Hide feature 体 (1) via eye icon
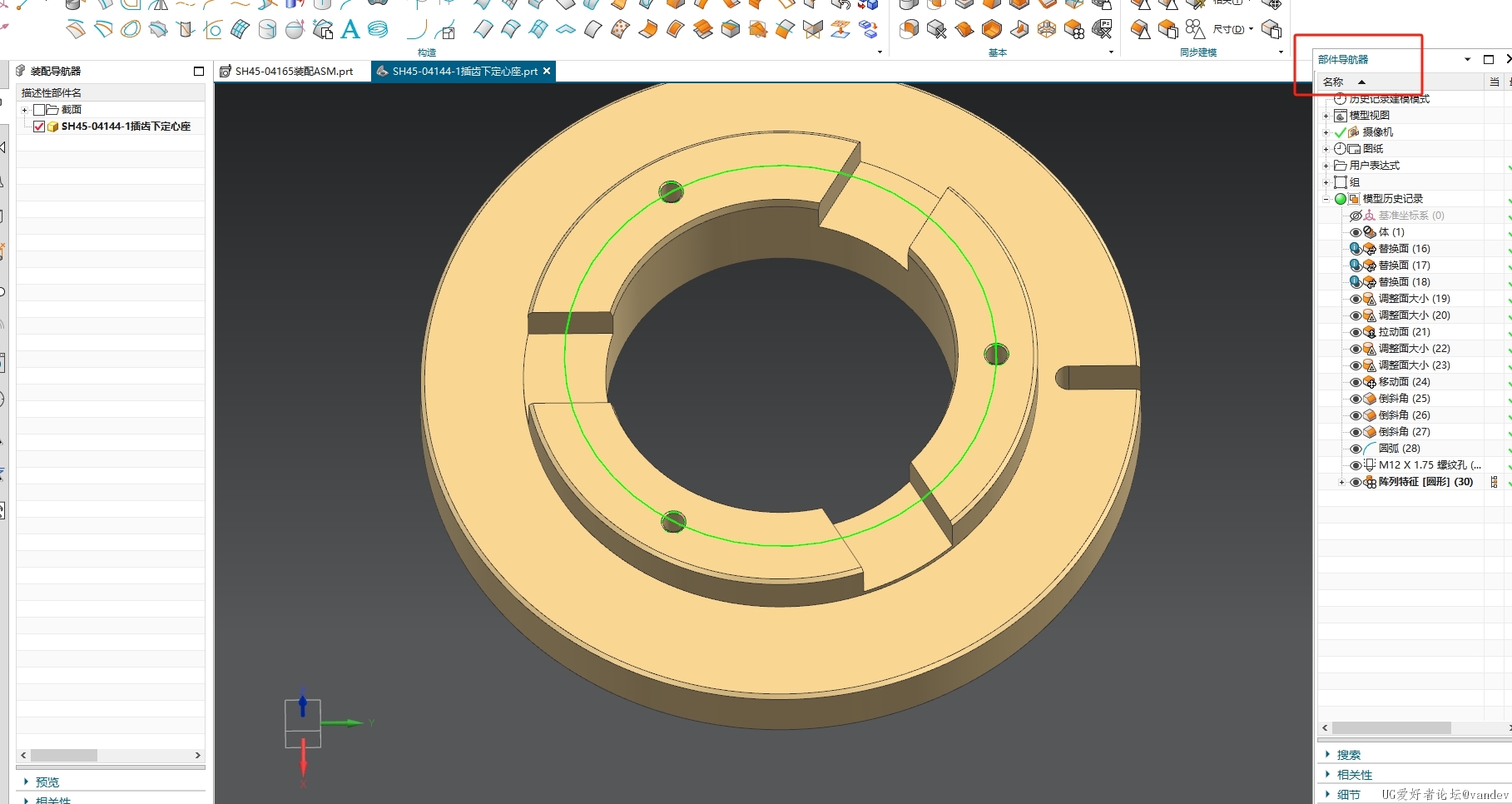 click(1356, 232)
